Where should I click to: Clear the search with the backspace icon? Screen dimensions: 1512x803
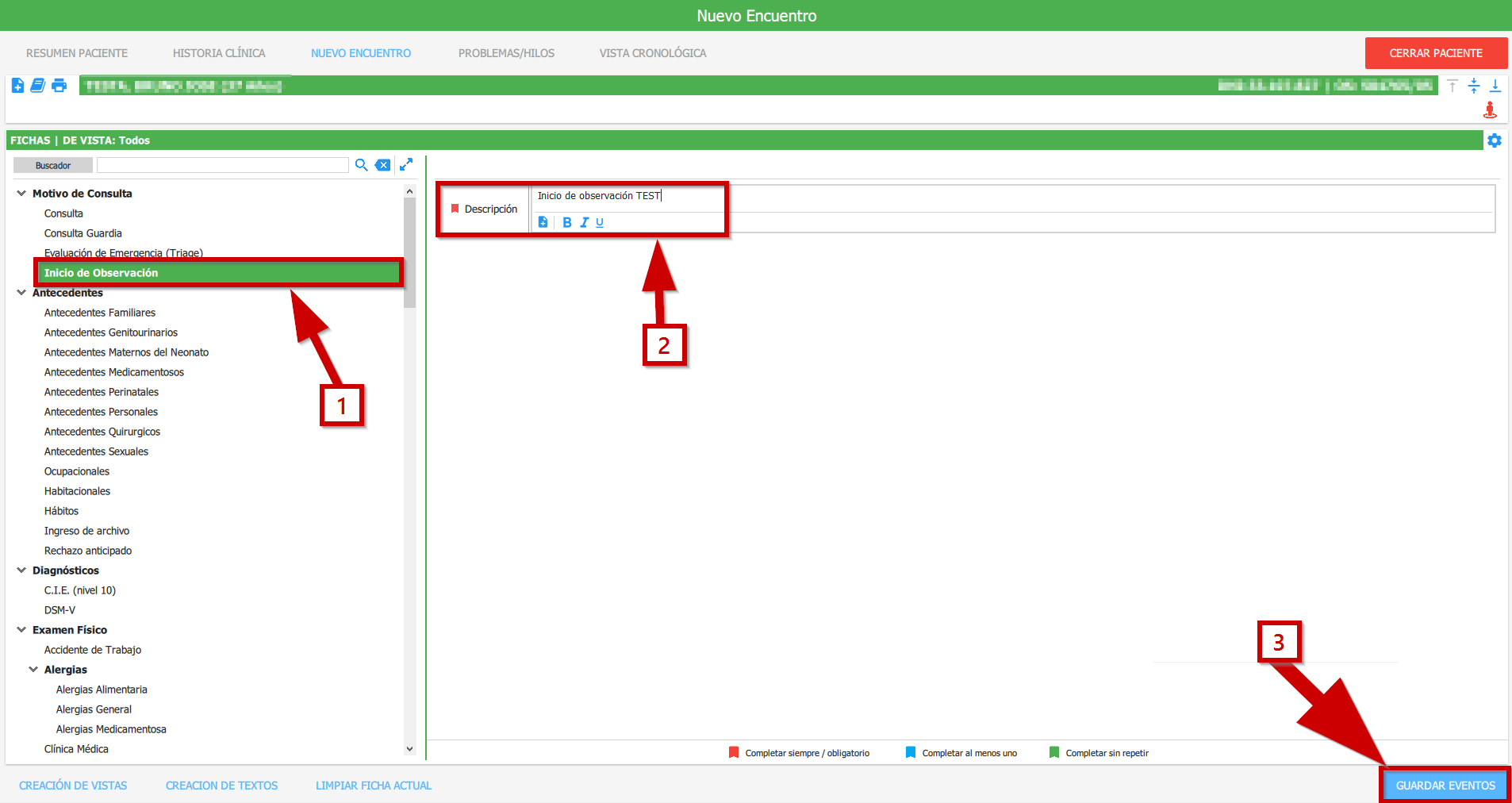382,165
